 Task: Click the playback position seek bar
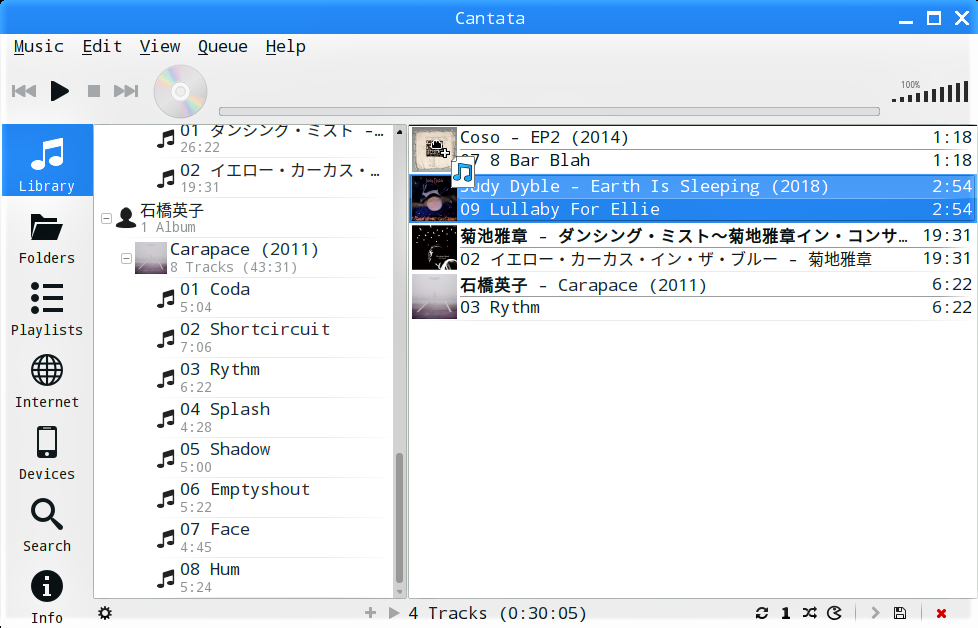click(550, 112)
